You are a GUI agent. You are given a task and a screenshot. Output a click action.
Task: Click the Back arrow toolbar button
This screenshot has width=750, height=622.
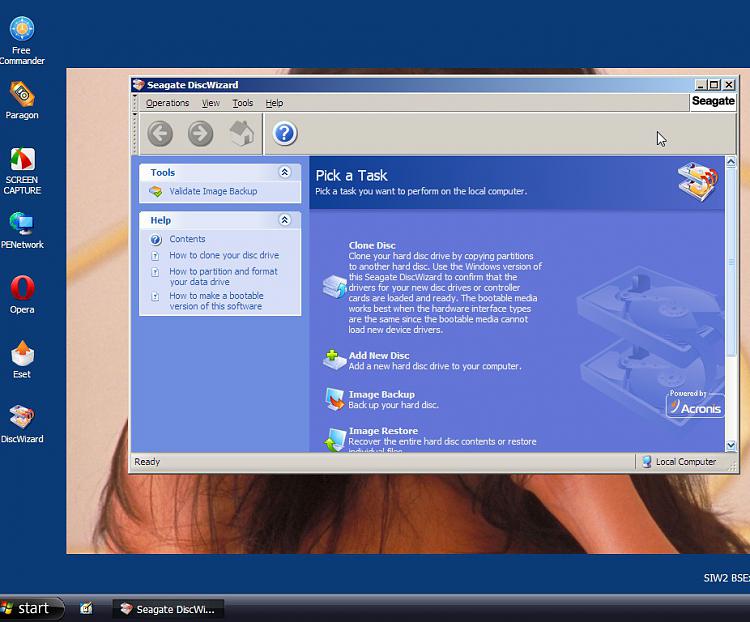pos(160,133)
